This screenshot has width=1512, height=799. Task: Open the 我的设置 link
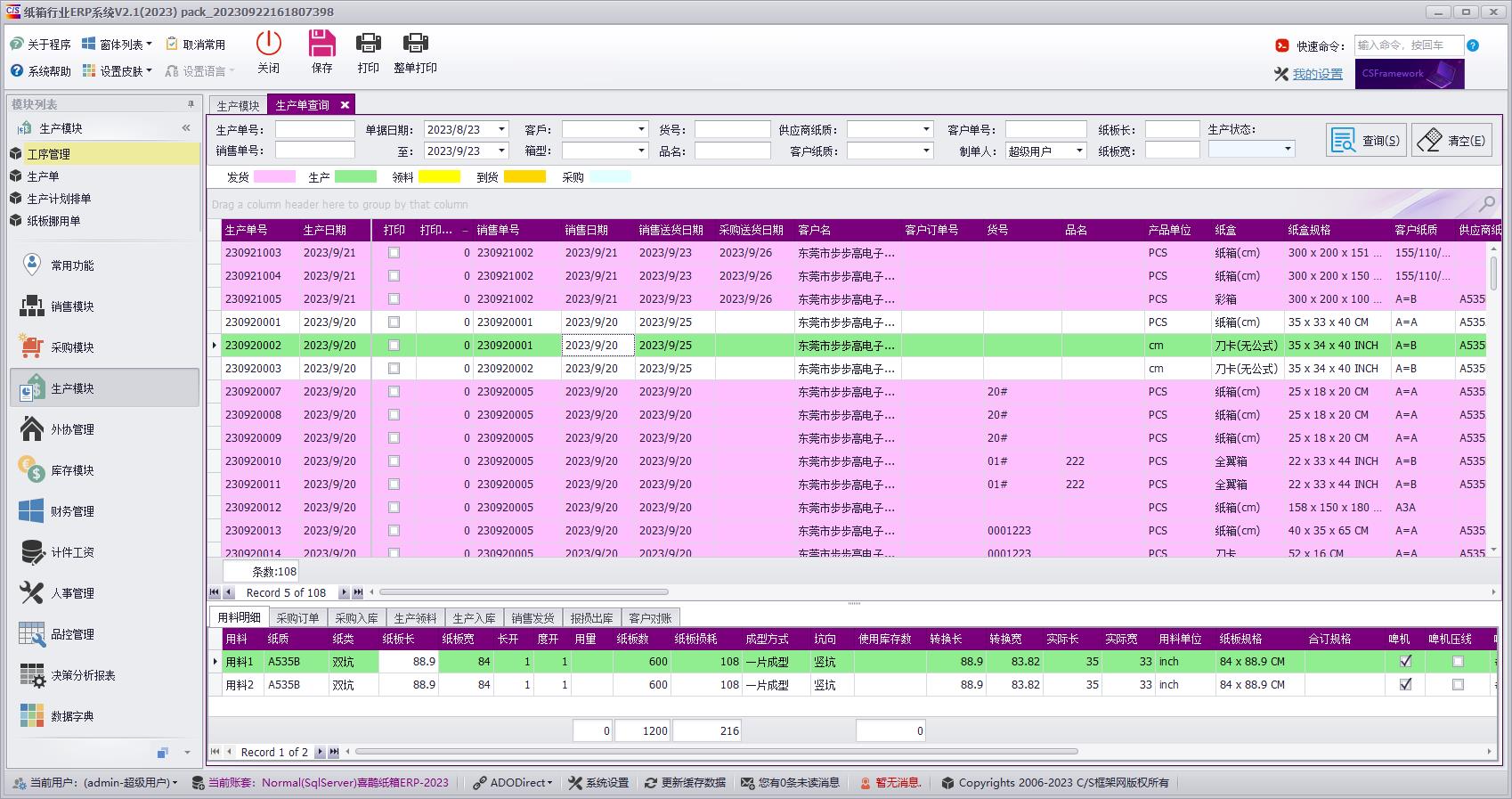pyautogui.click(x=1317, y=74)
